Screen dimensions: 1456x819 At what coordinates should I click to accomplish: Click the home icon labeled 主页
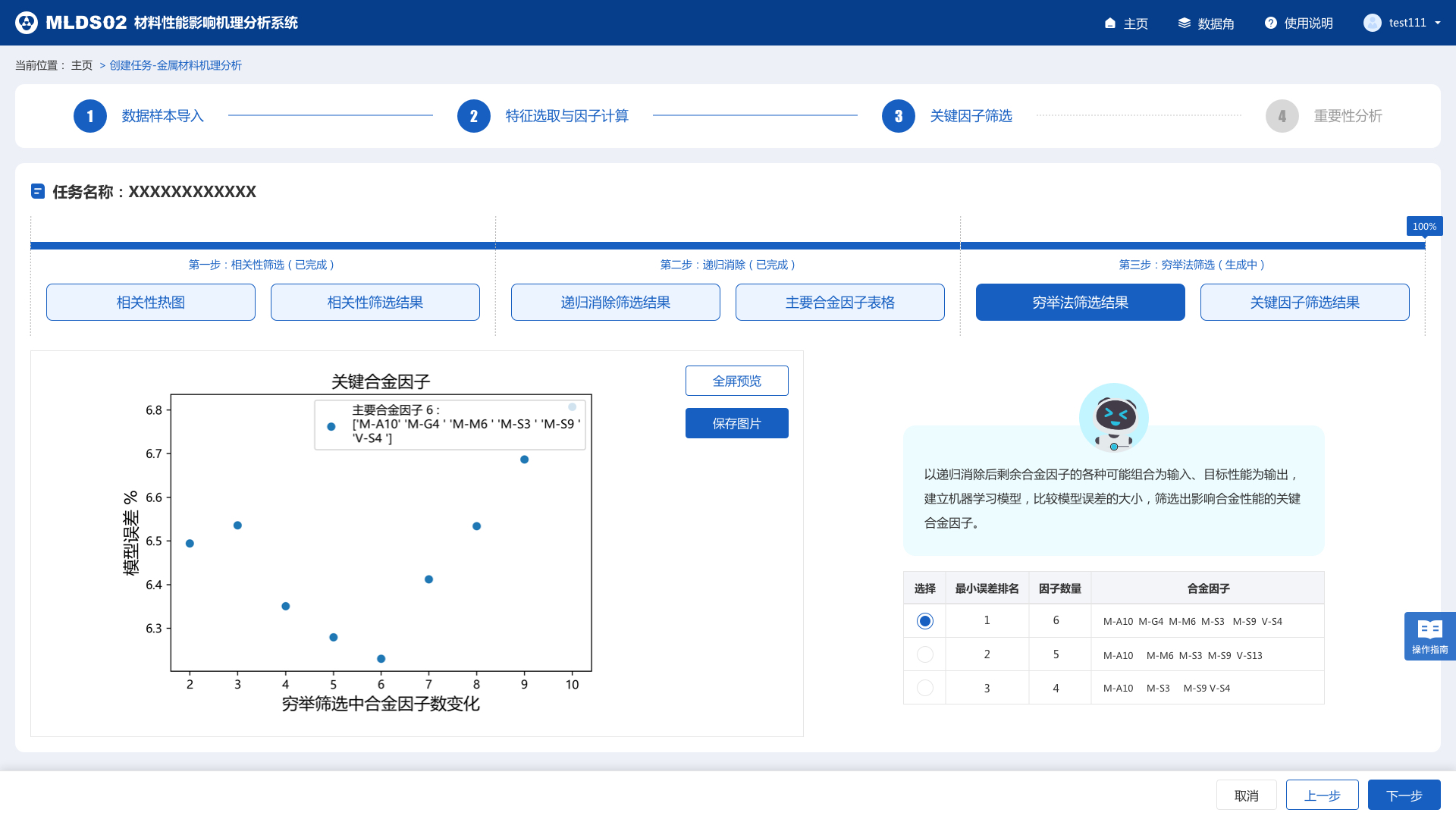point(1110,24)
